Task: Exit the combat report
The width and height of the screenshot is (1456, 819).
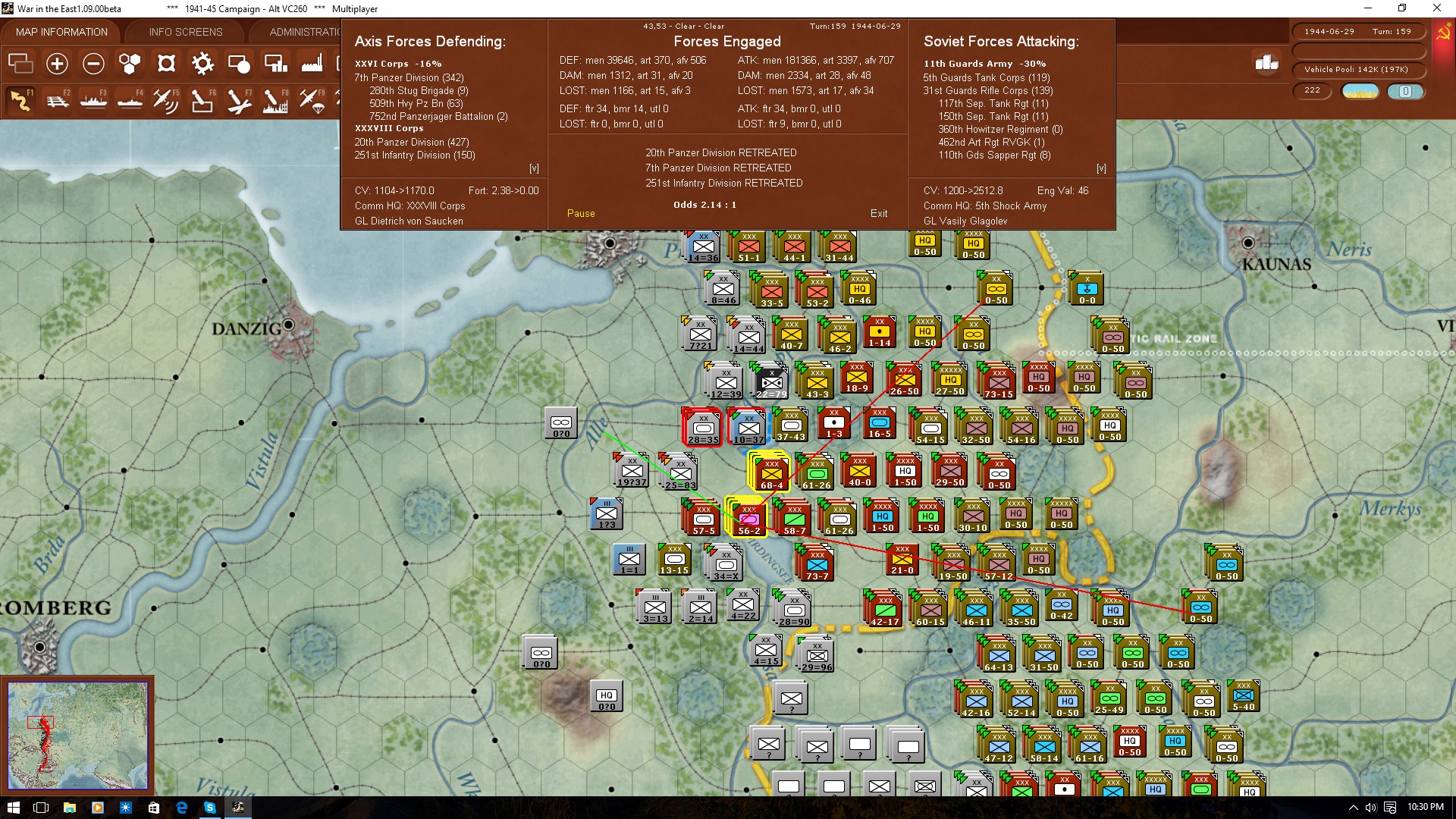Action: tap(879, 214)
